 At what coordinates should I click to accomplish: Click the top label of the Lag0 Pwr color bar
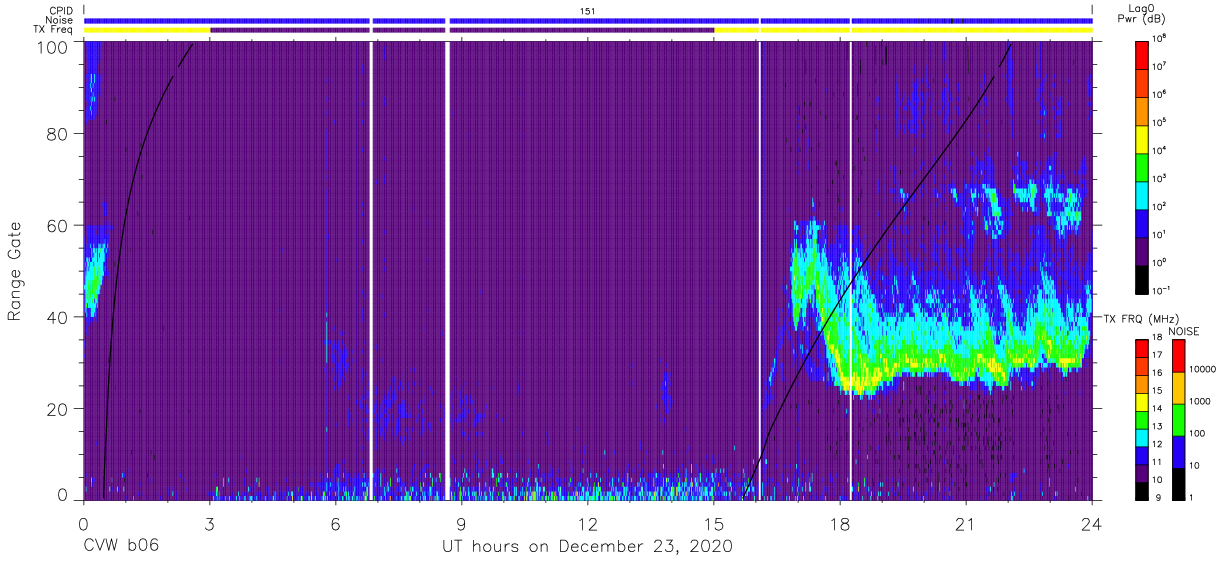coord(1160,36)
